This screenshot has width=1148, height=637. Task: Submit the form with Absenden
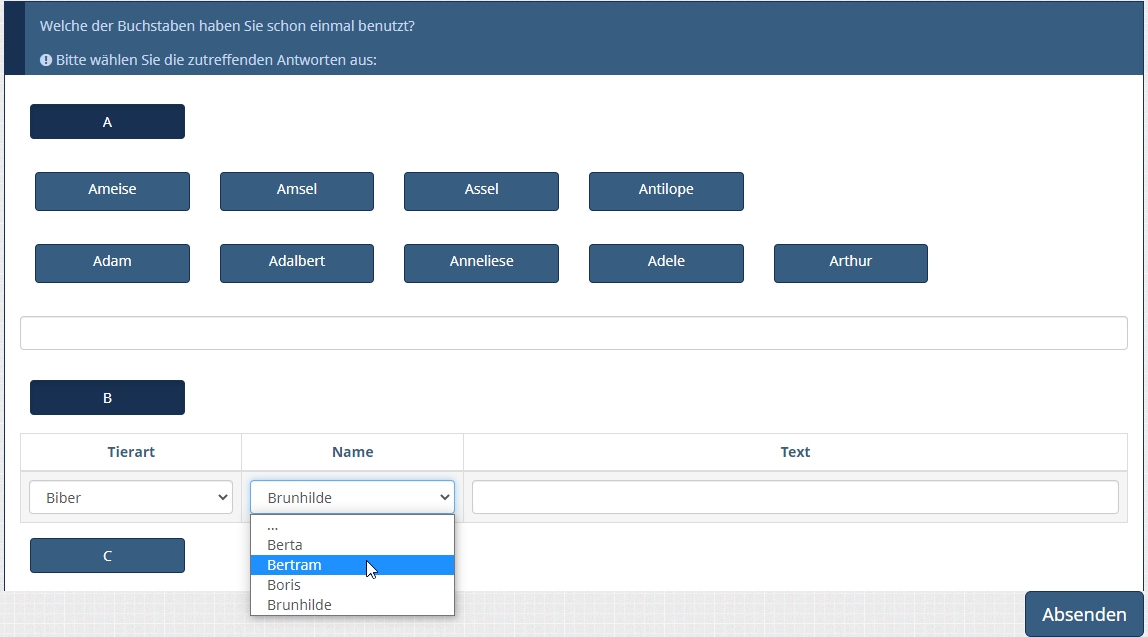(x=1083, y=614)
